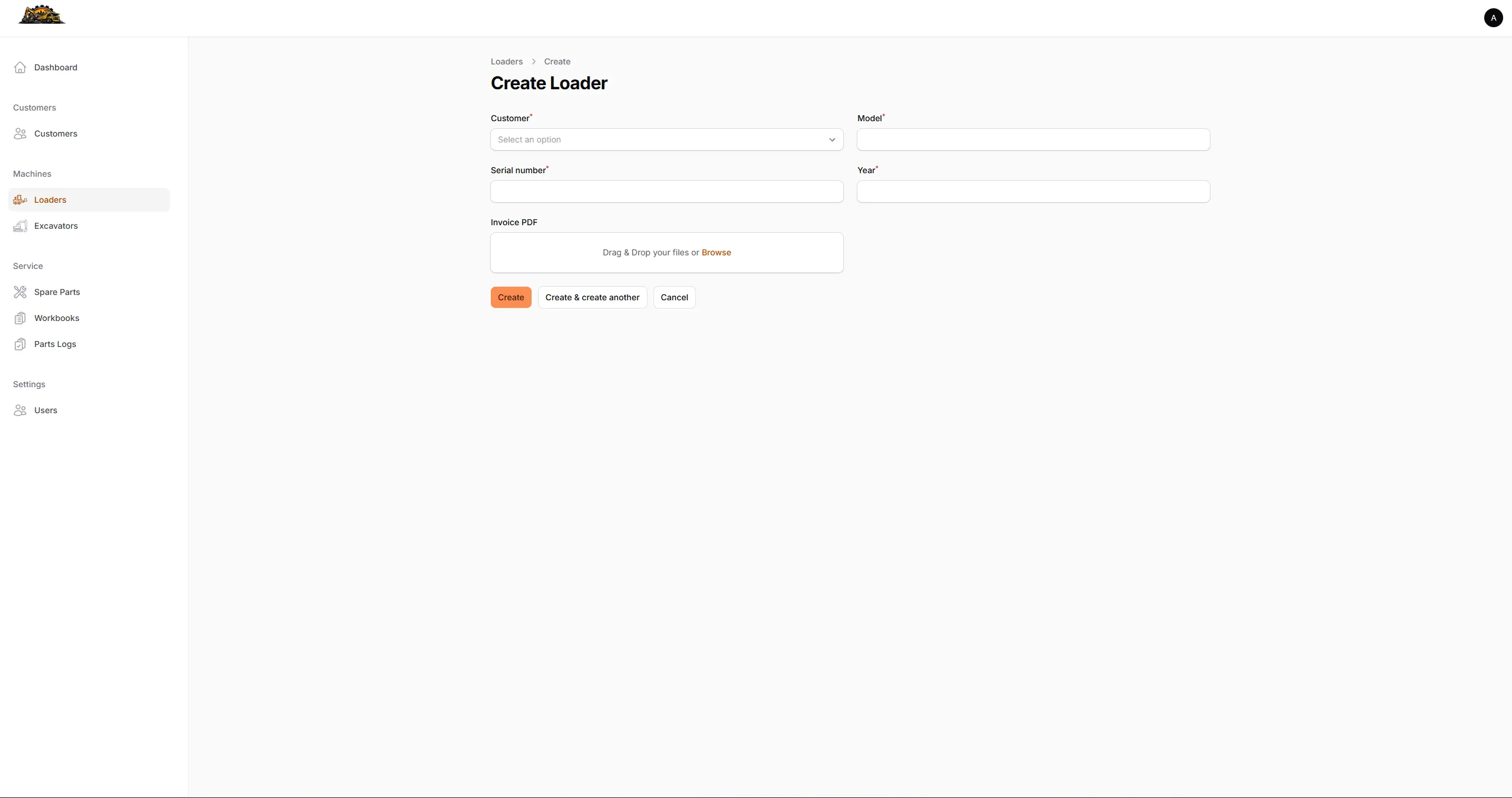Open Dashboard from the sidebar
The width and height of the screenshot is (1512, 798).
(x=89, y=67)
